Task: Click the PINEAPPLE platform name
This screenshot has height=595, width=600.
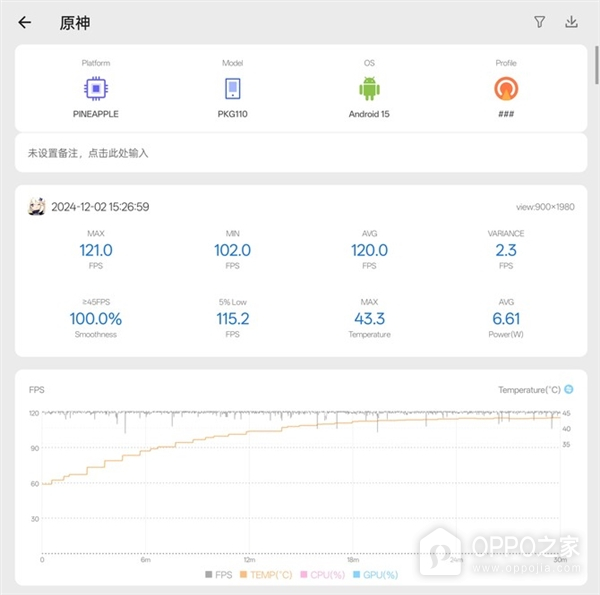Action: click(x=96, y=114)
